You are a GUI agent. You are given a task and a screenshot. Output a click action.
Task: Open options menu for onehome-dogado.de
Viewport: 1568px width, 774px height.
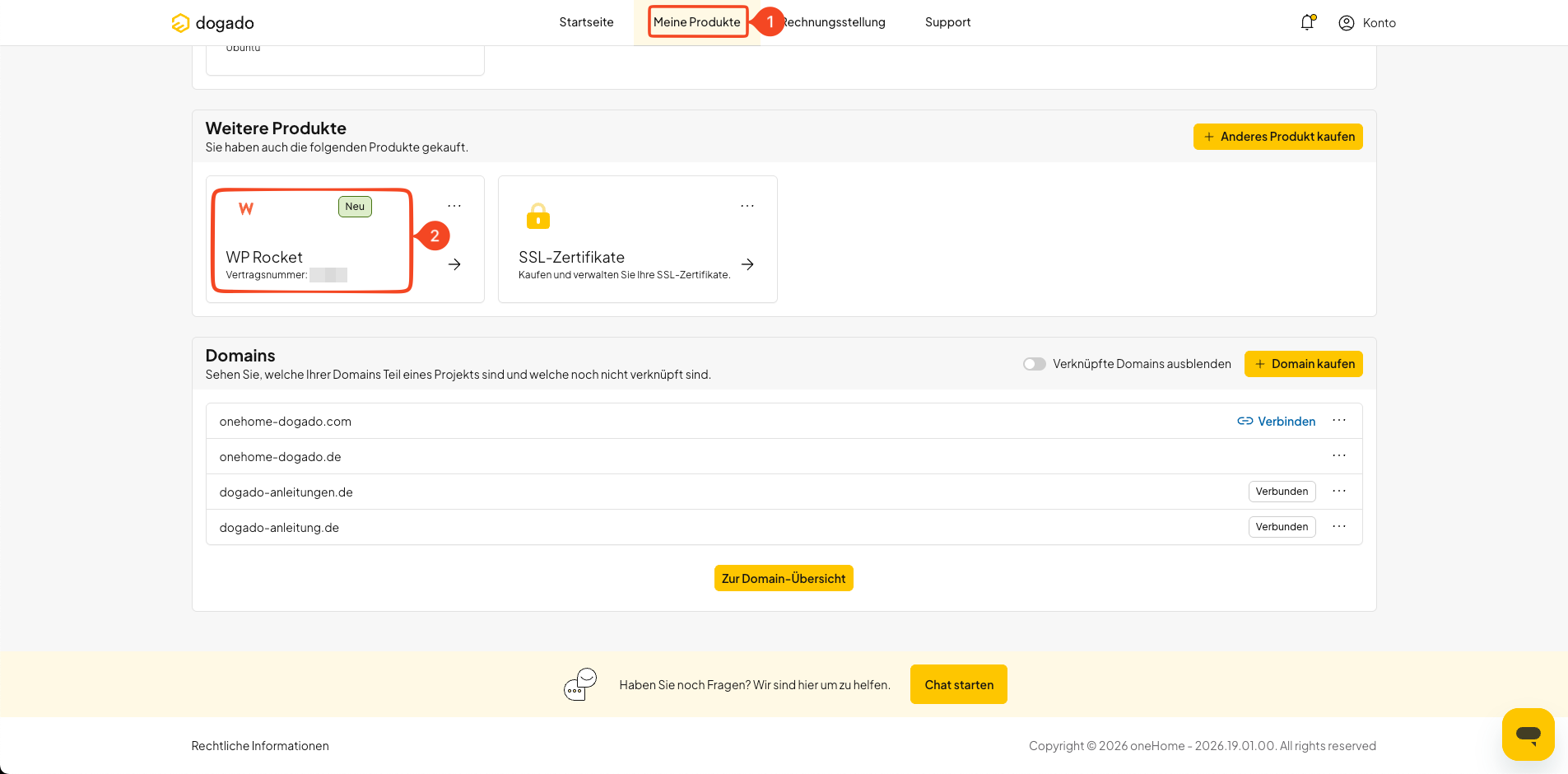point(1339,456)
